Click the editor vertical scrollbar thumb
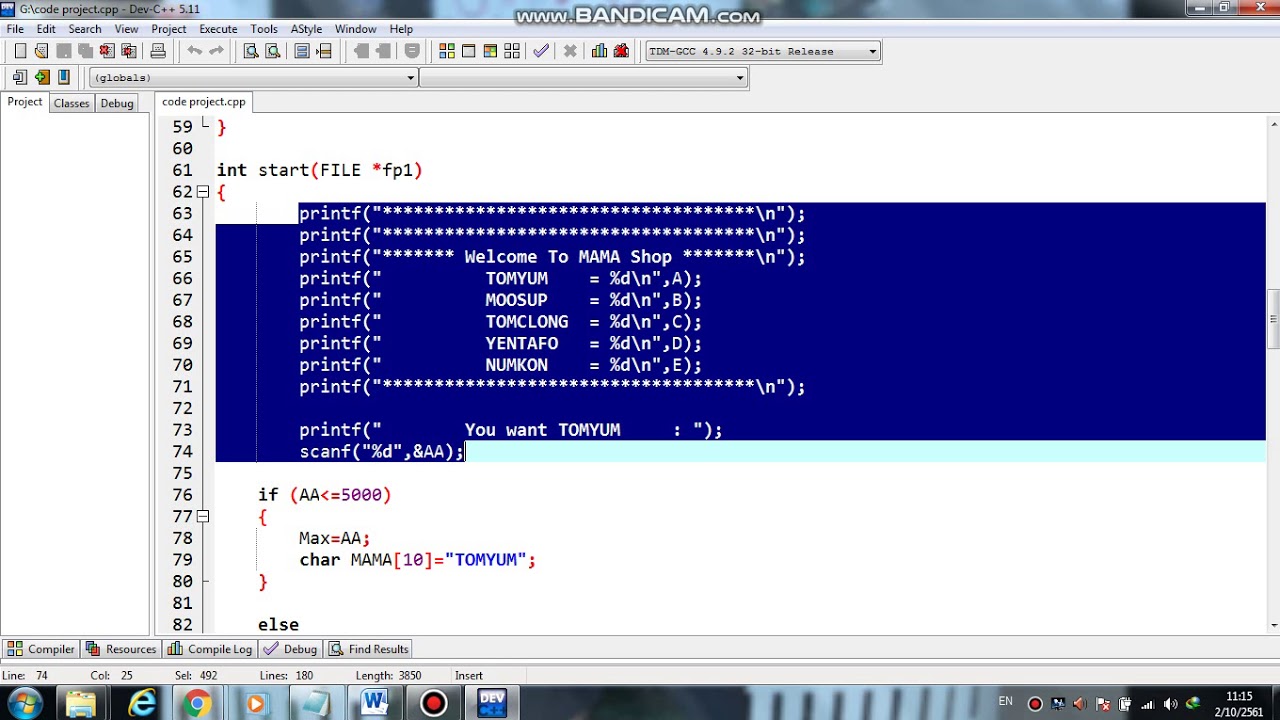 (x=1273, y=319)
